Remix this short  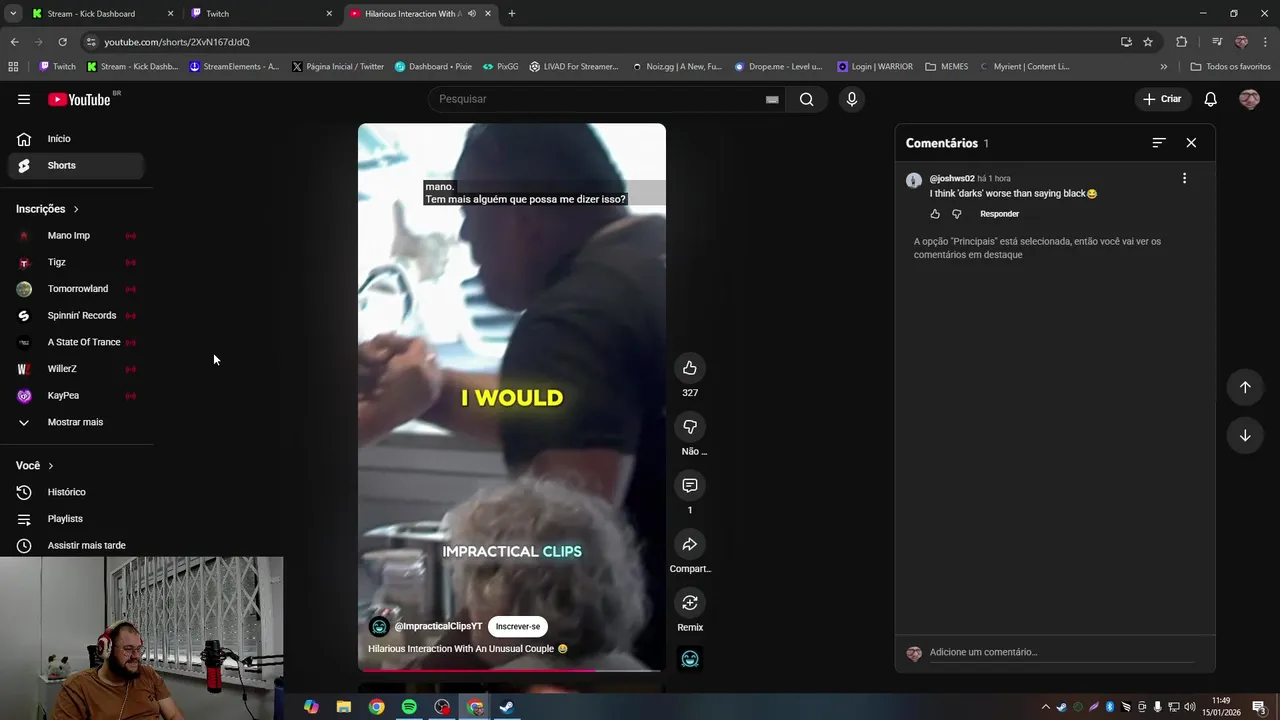click(690, 603)
